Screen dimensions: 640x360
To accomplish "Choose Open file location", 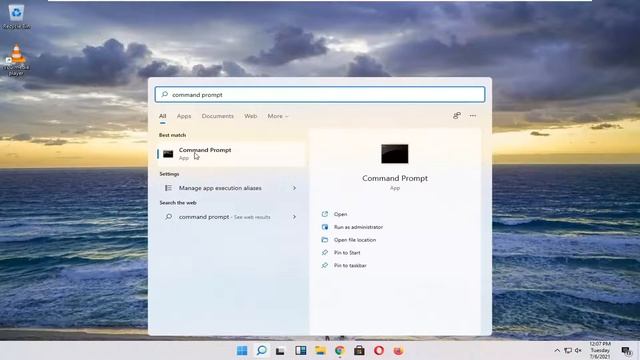I will (355, 240).
